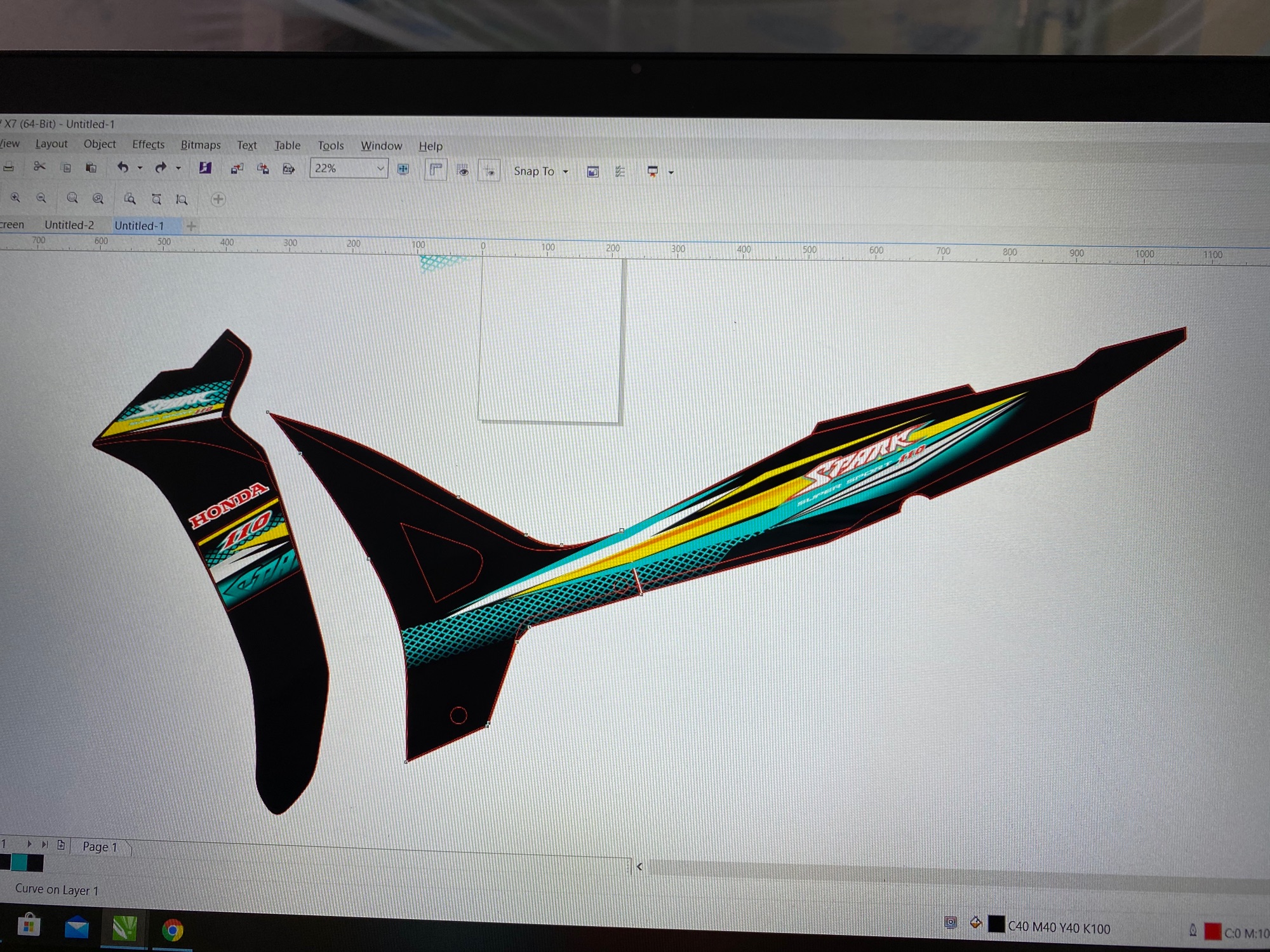1270x952 pixels.
Task: Click the Import icon
Action: point(237,168)
